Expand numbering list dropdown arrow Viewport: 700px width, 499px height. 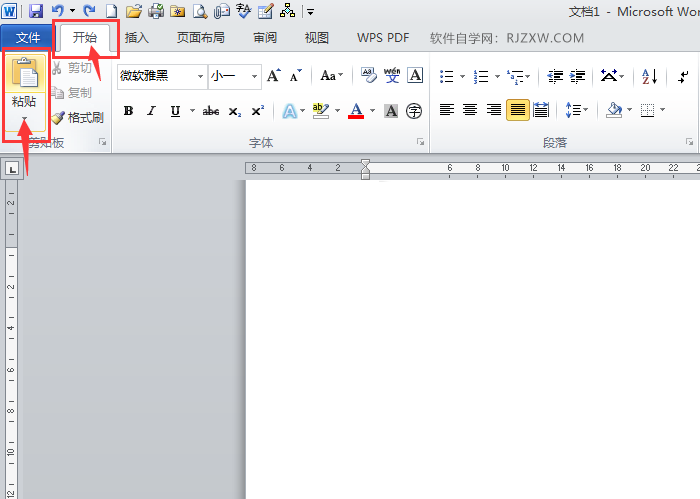(497, 76)
